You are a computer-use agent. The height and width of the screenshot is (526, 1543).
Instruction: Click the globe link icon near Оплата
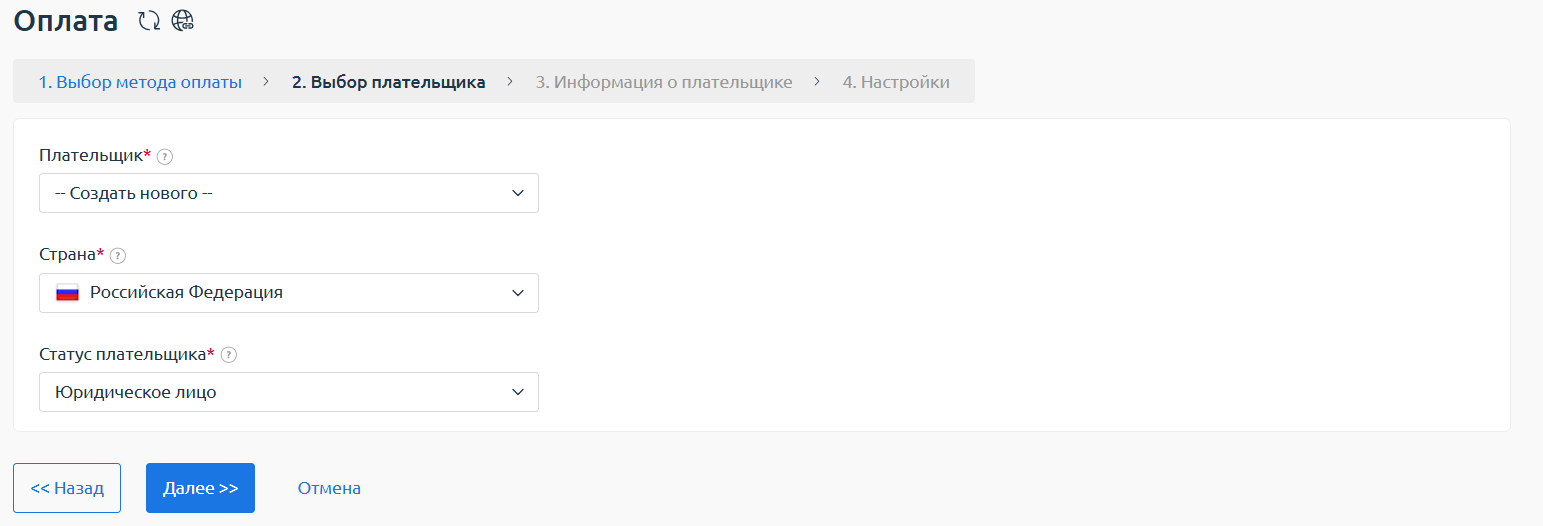(182, 20)
